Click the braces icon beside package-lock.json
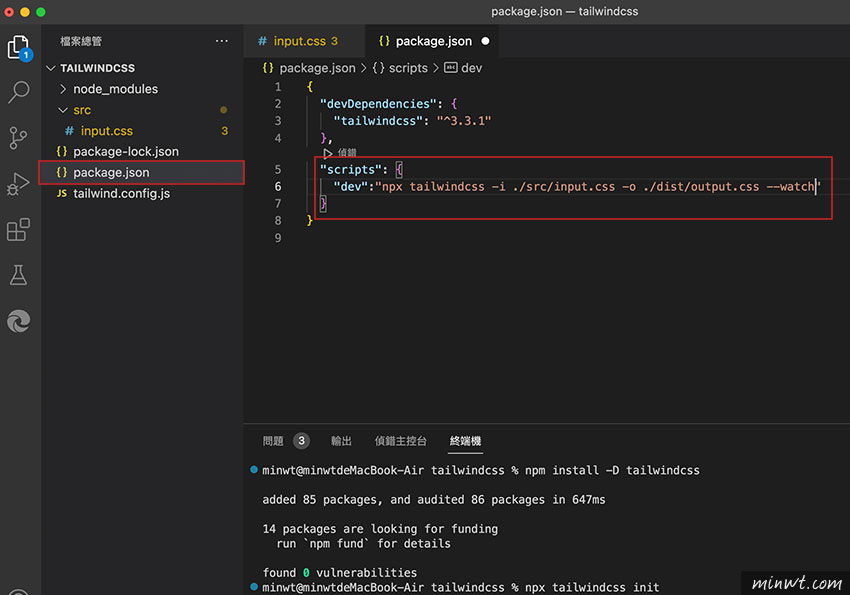 click(62, 151)
